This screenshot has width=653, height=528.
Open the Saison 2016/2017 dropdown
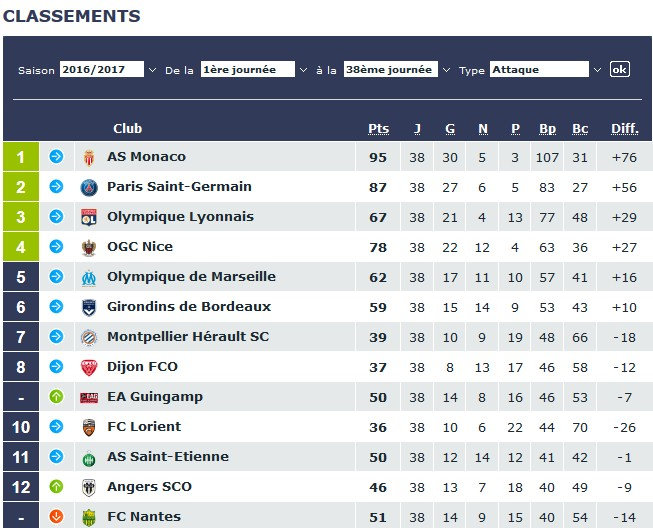[x=108, y=70]
